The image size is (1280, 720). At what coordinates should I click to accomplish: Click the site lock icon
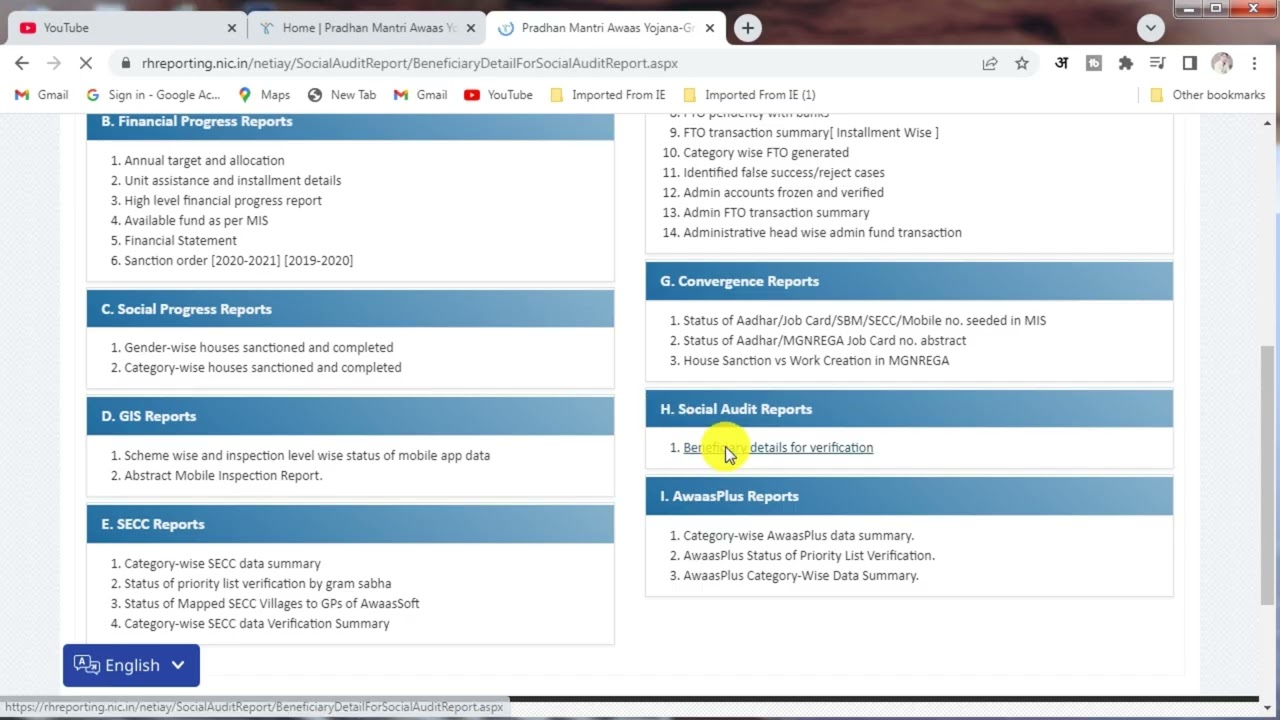[125, 63]
